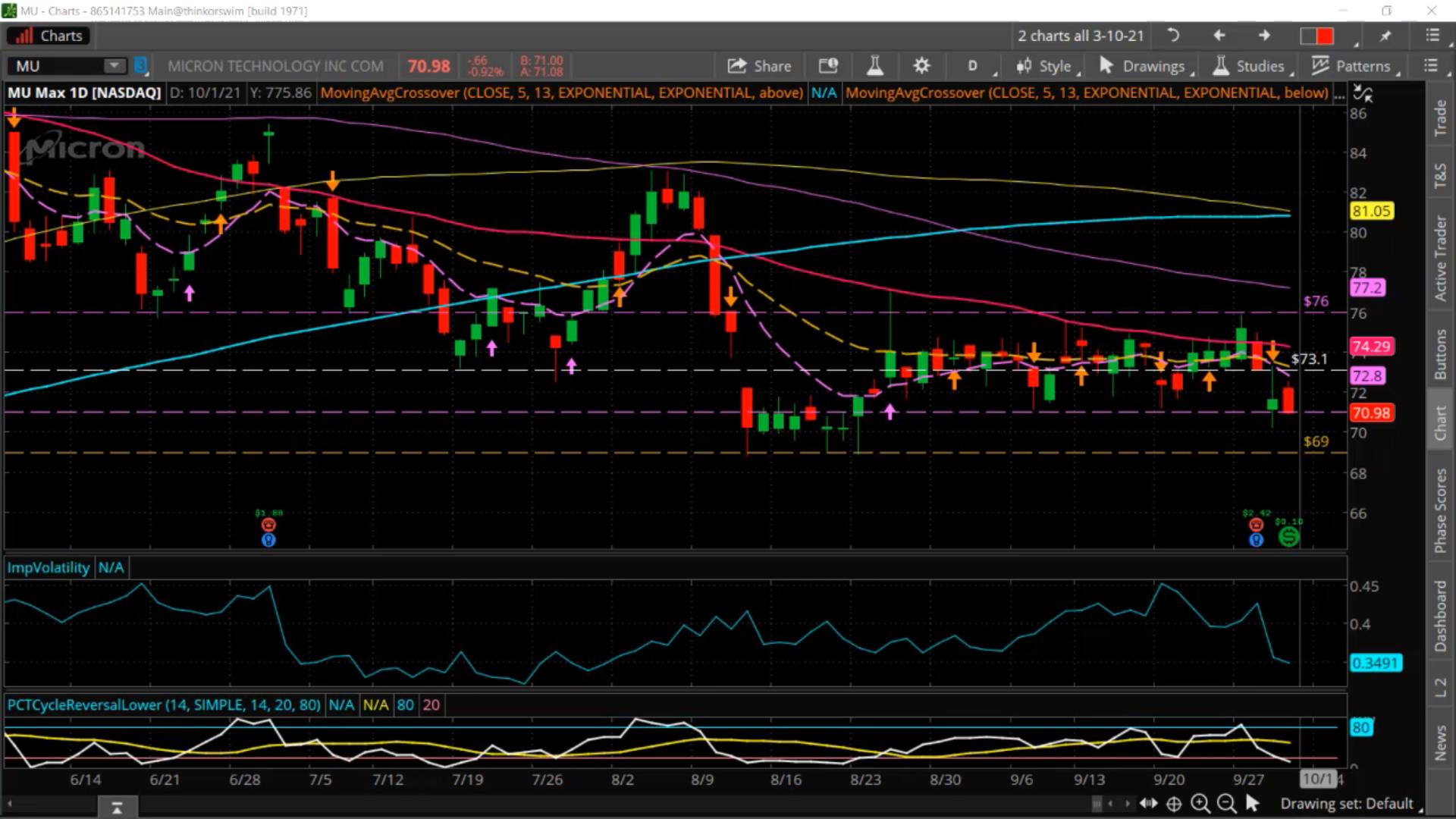Viewport: 1456px width, 819px height.
Task: Click the pin icon
Action: 1385,36
